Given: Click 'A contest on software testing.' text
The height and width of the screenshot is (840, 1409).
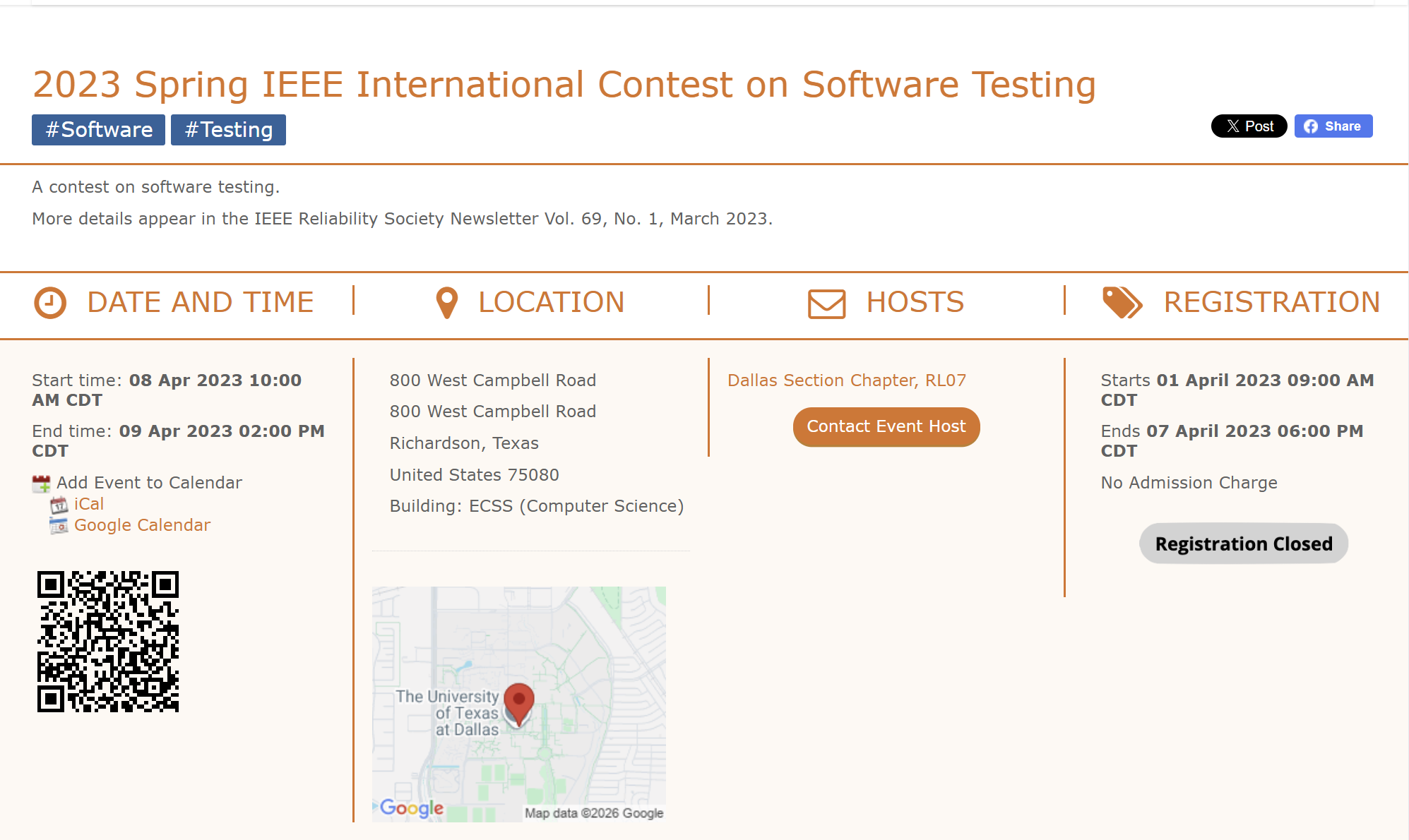Looking at the screenshot, I should click(x=156, y=187).
